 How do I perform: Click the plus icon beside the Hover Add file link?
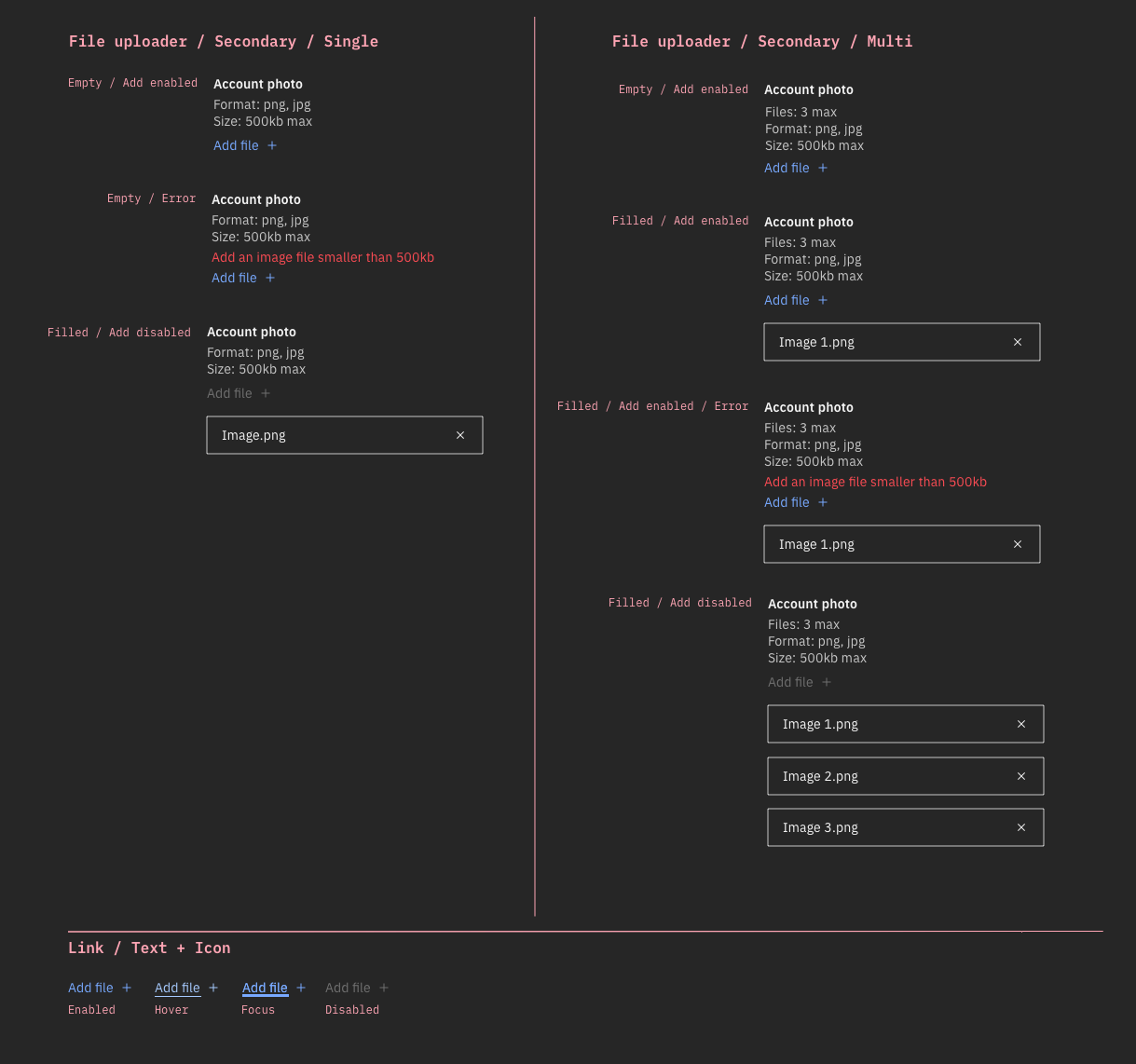[212, 987]
